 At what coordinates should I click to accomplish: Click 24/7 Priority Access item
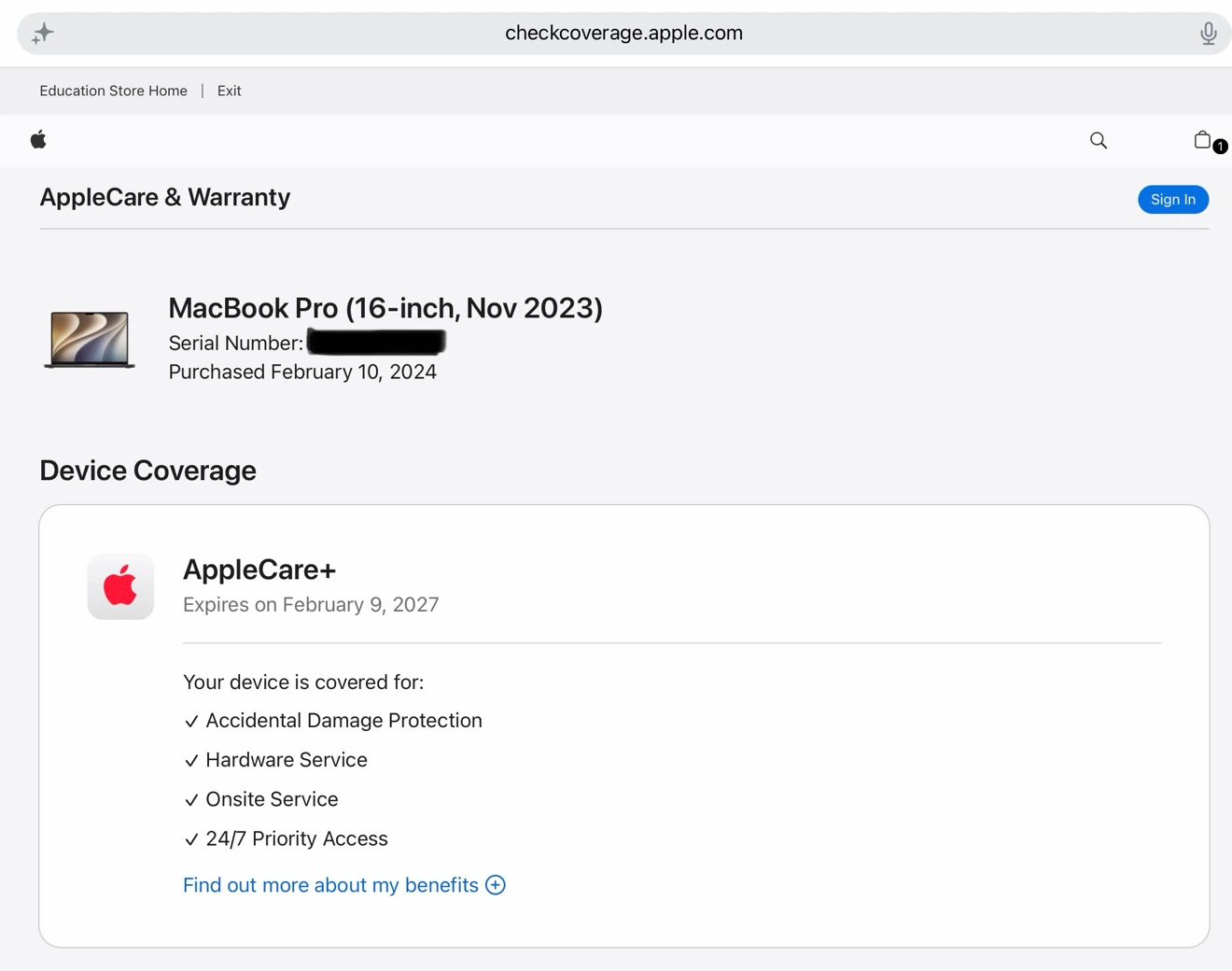[x=286, y=838]
